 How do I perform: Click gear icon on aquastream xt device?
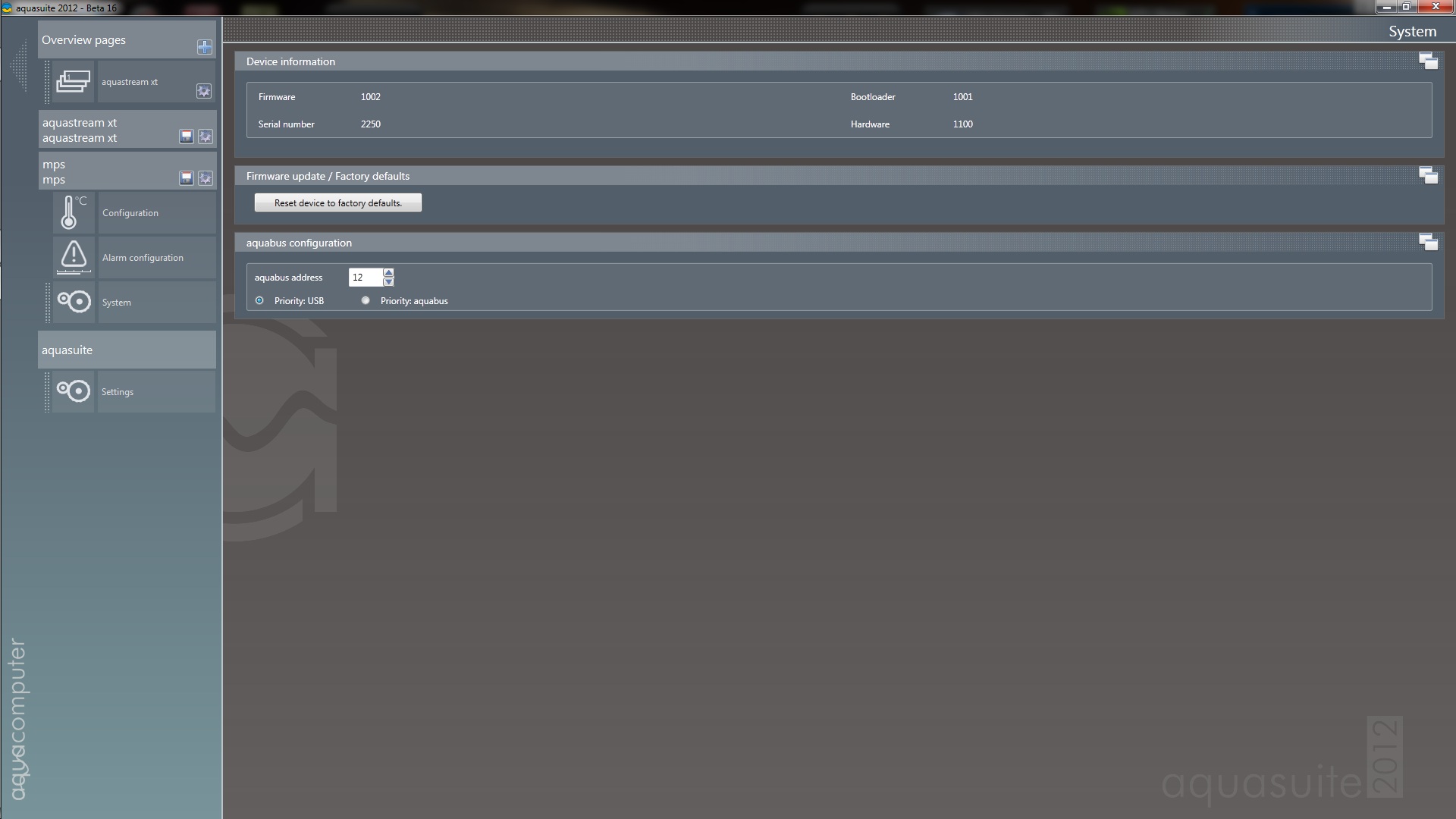pyautogui.click(x=206, y=136)
